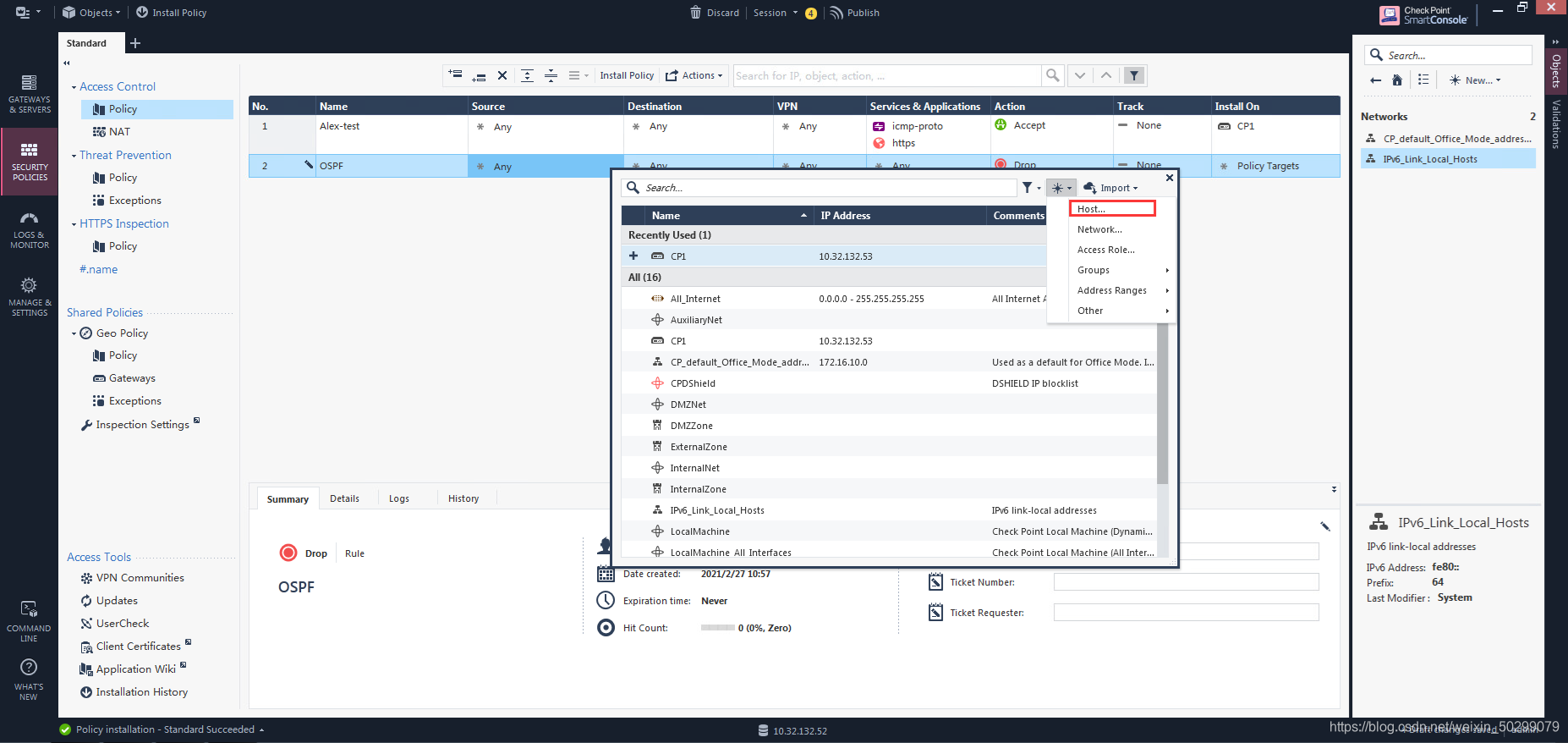
Task: Collapse the Geo Policy tree node
Action: (74, 333)
